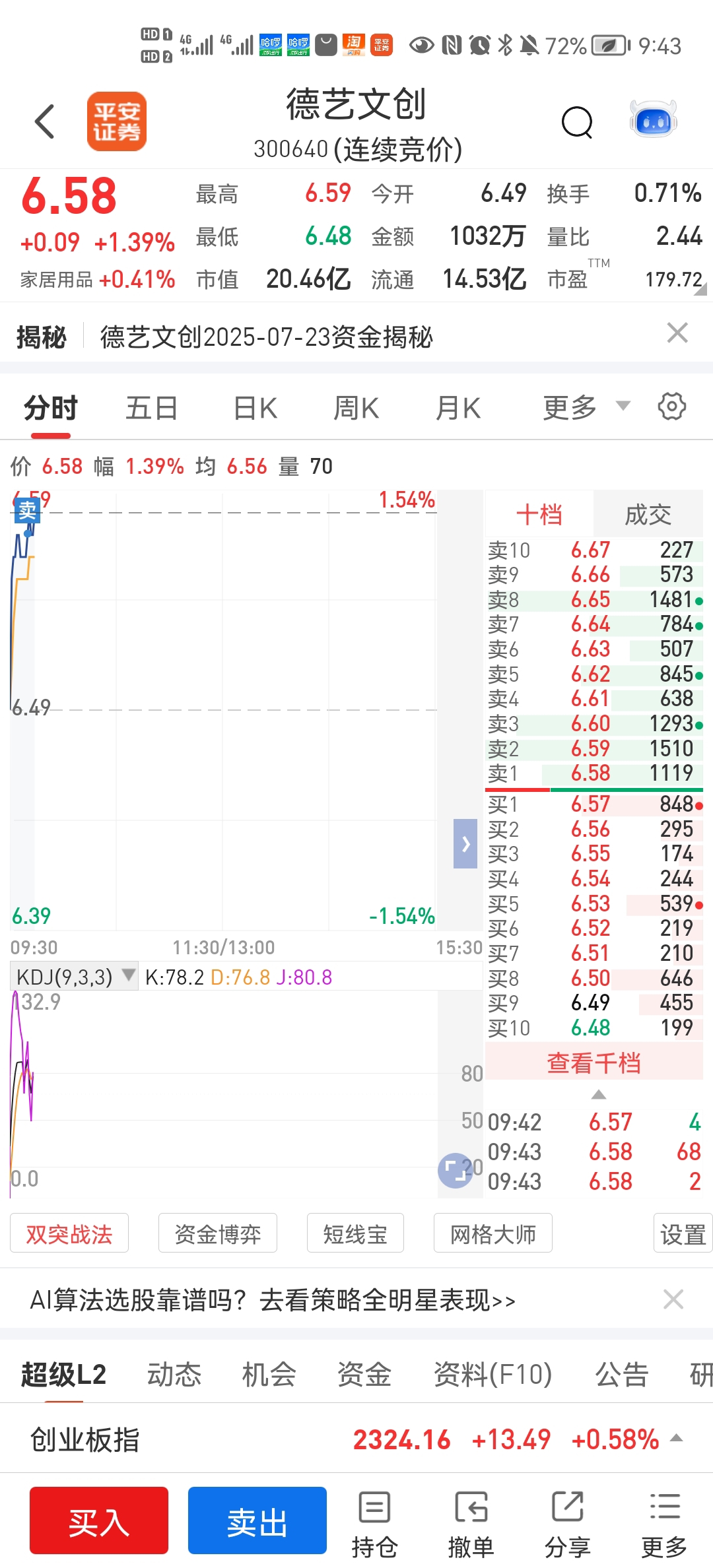This screenshot has width=713, height=1568.
Task: Tap the muted bell status icon
Action: (x=529, y=46)
